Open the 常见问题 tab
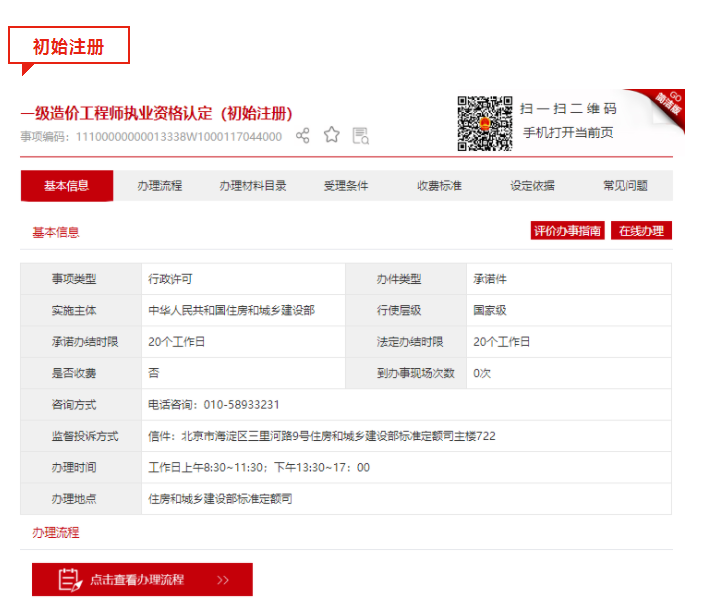Screen dimensions: 705x603 tap(625, 186)
